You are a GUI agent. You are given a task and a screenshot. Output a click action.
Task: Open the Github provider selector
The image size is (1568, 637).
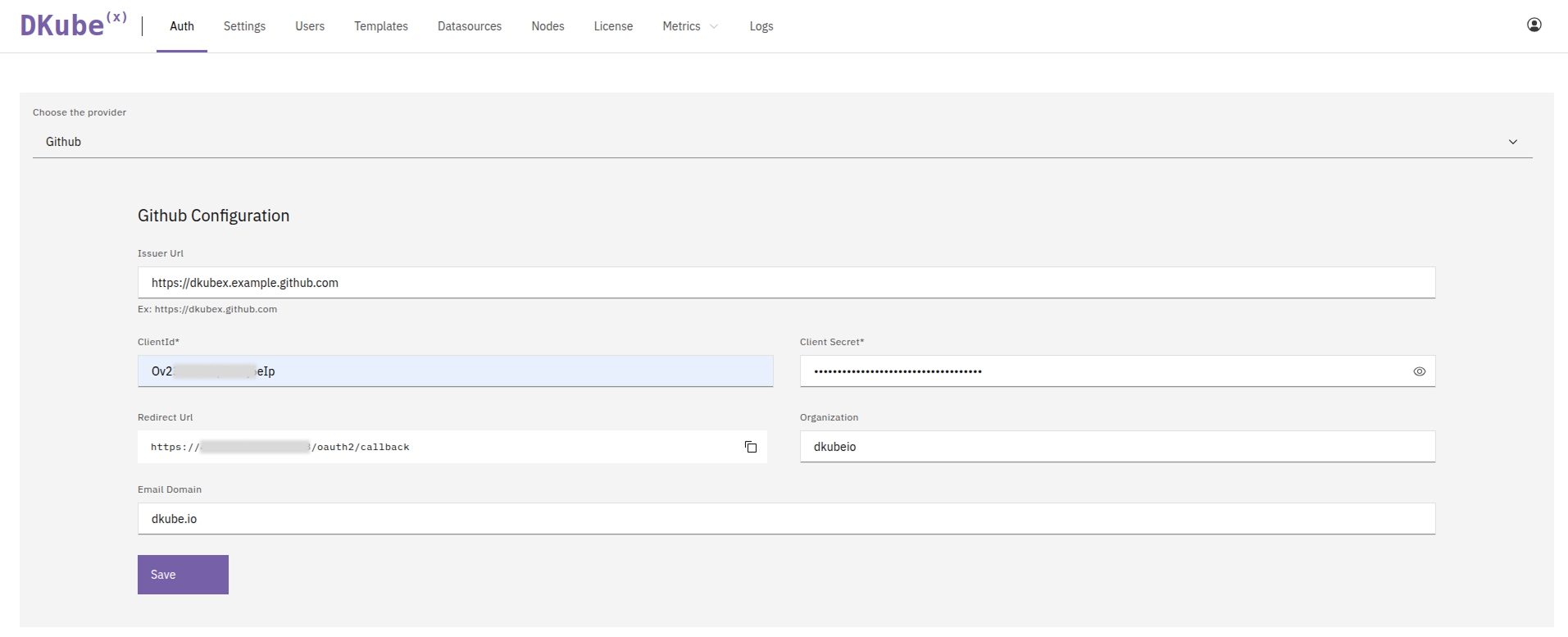(770, 142)
